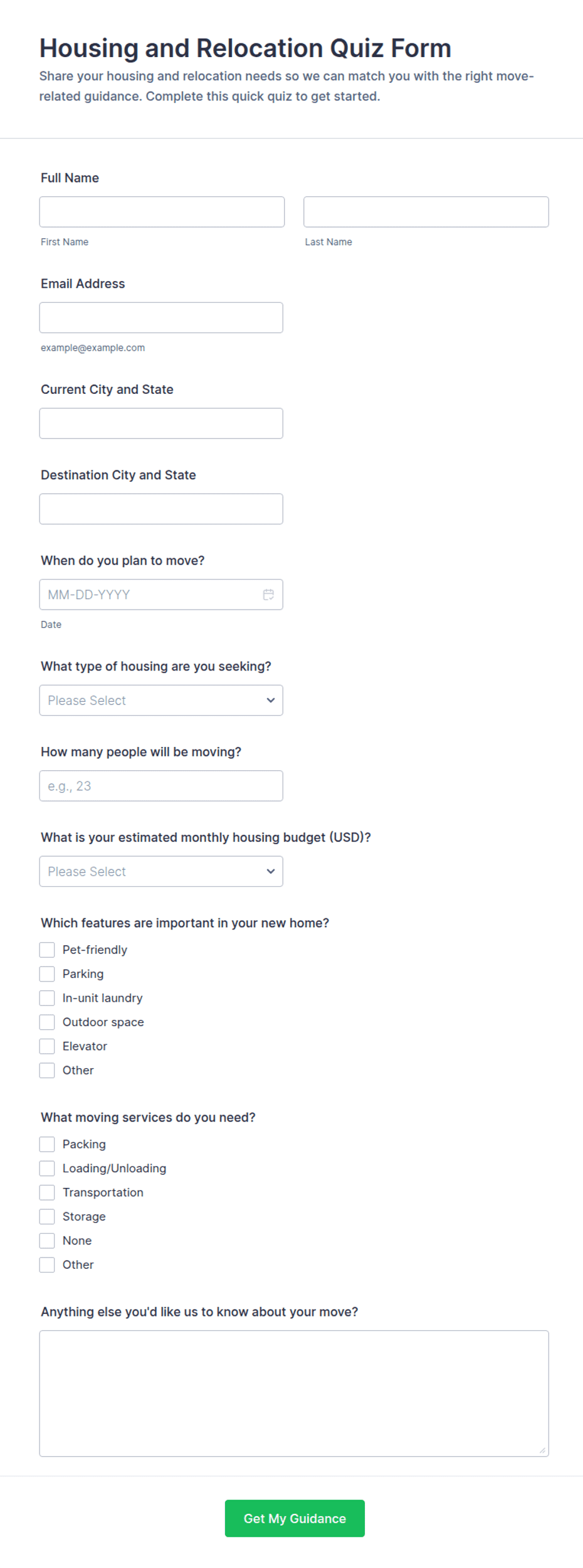Focus the First Name input field
This screenshot has height=1568, width=583.
coord(162,212)
